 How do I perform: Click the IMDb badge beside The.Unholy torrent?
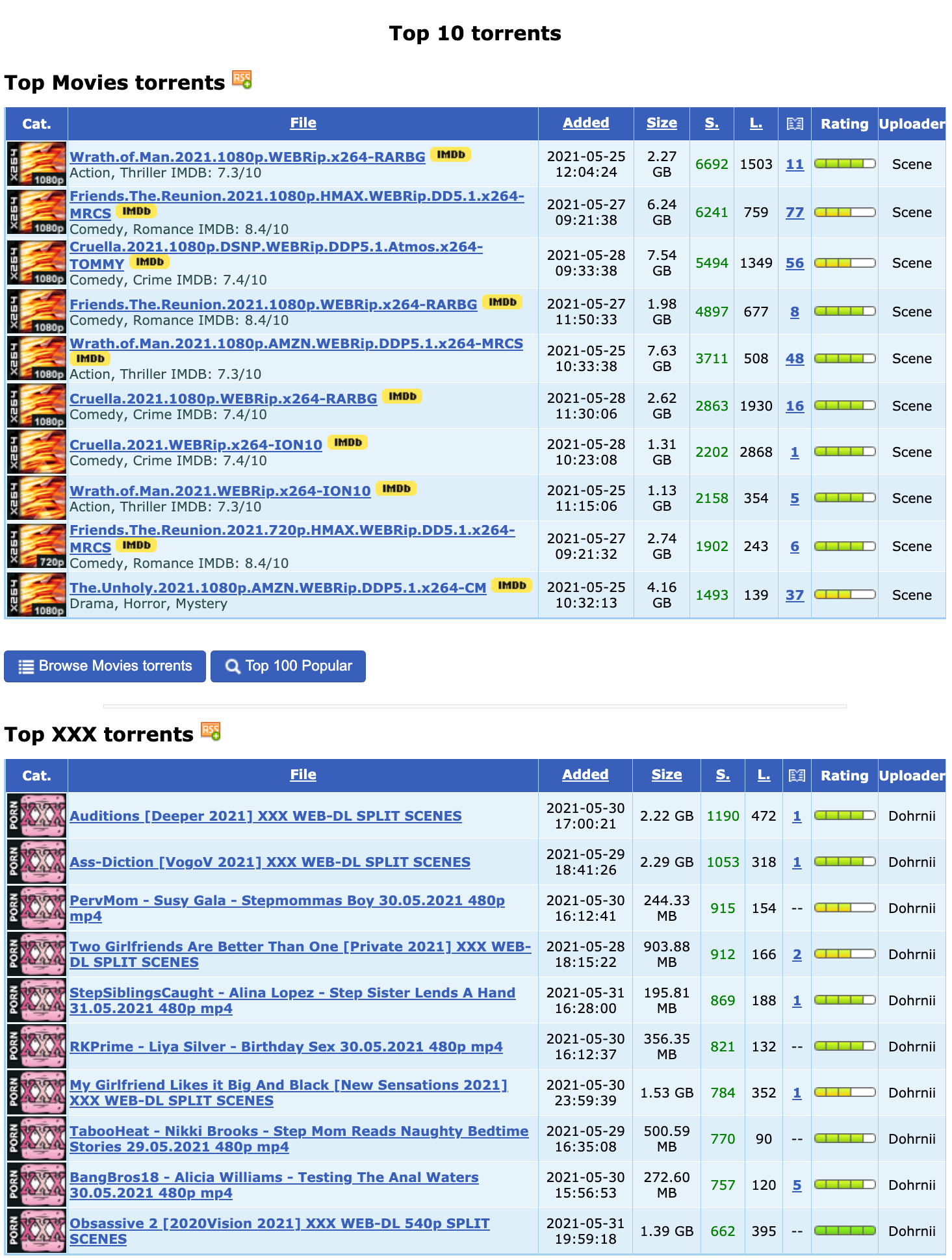click(x=511, y=585)
